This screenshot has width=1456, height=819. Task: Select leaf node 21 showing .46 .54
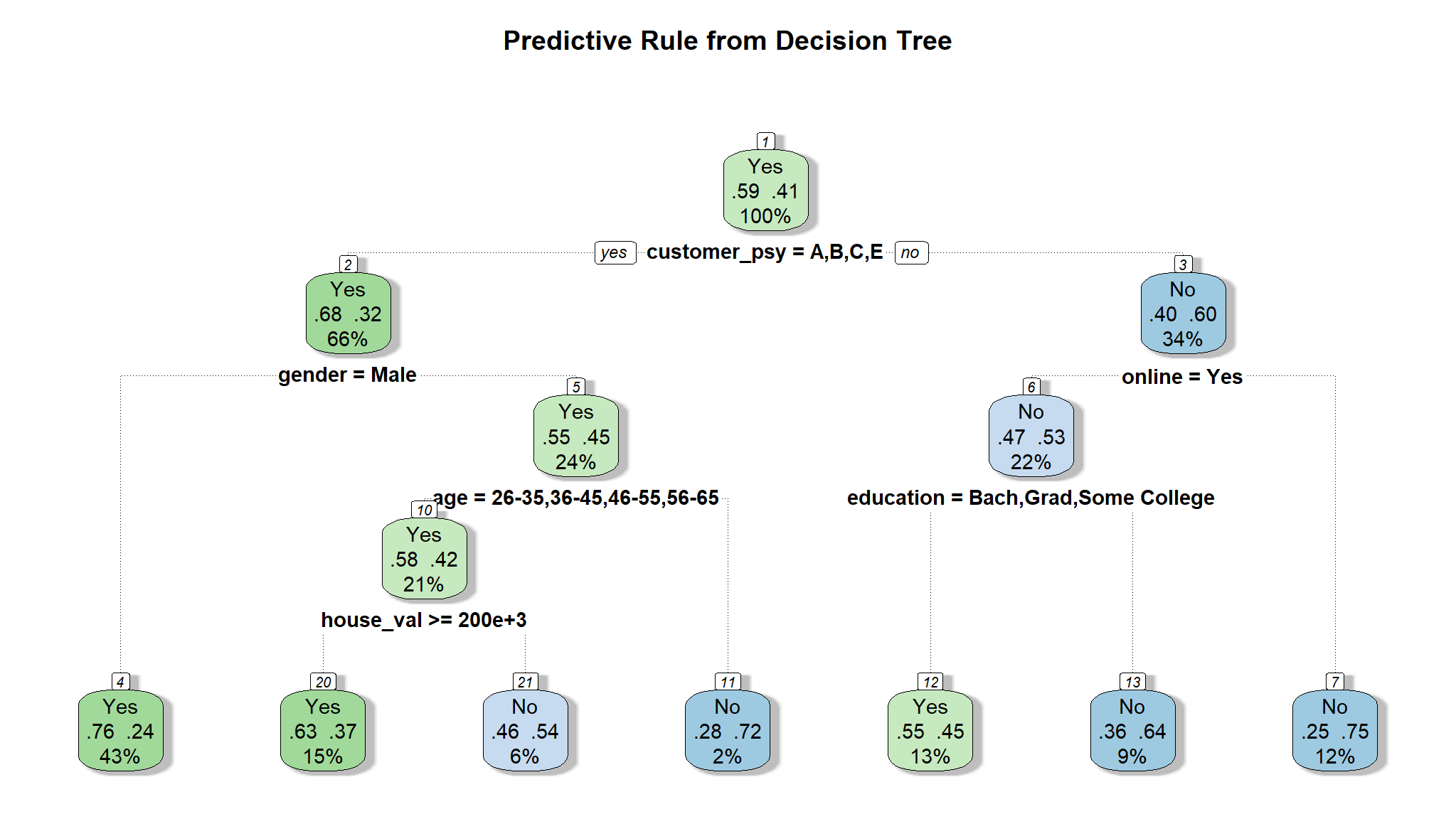click(x=525, y=731)
